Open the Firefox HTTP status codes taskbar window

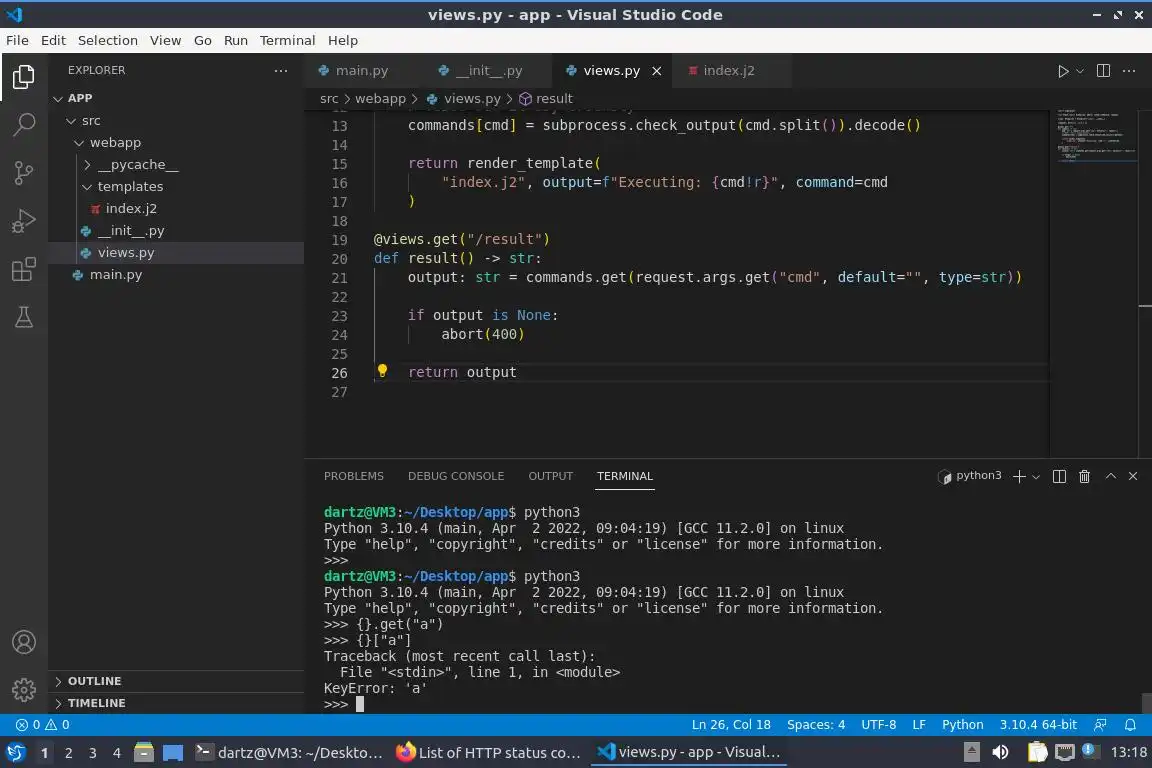click(489, 753)
